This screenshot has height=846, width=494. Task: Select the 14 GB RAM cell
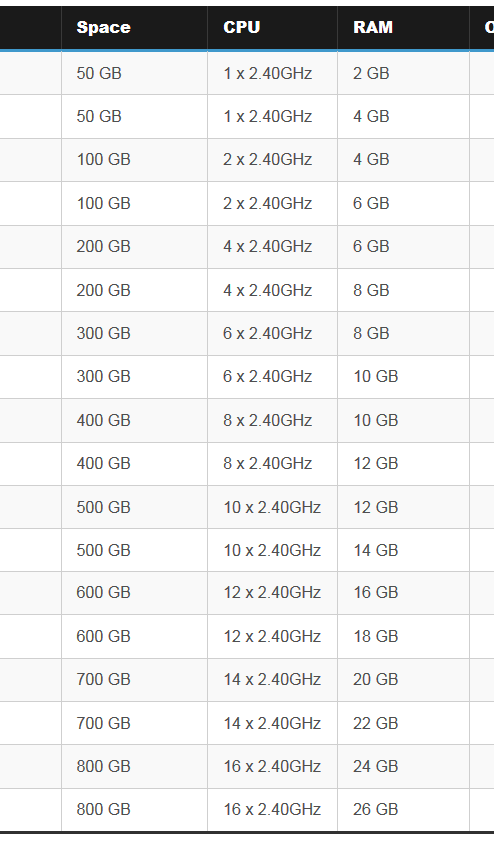(x=403, y=550)
